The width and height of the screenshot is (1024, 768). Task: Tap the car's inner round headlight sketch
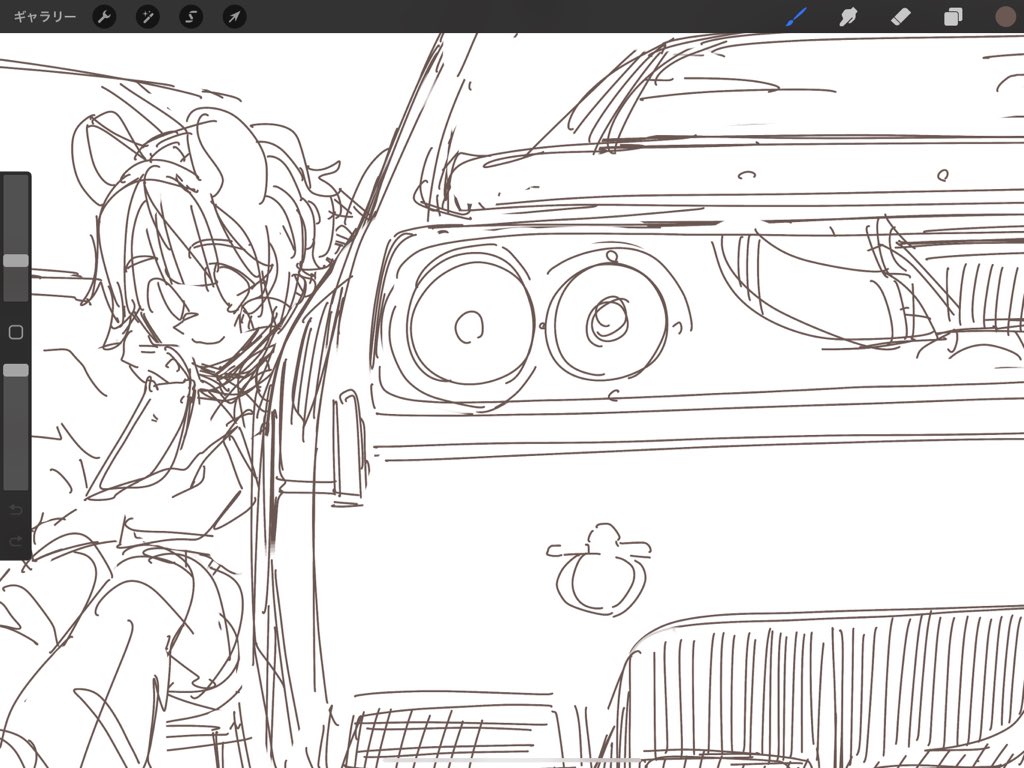click(607, 321)
